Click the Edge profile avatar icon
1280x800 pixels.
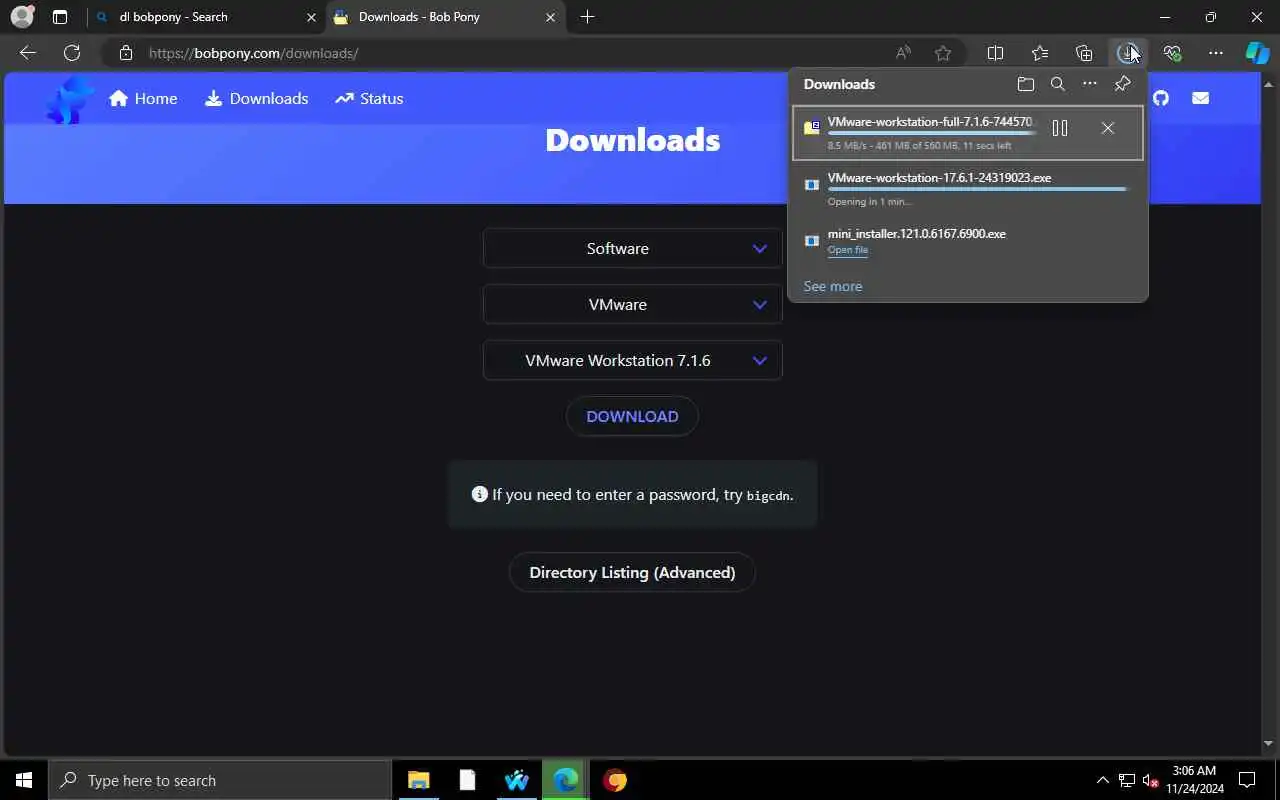tap(22, 17)
